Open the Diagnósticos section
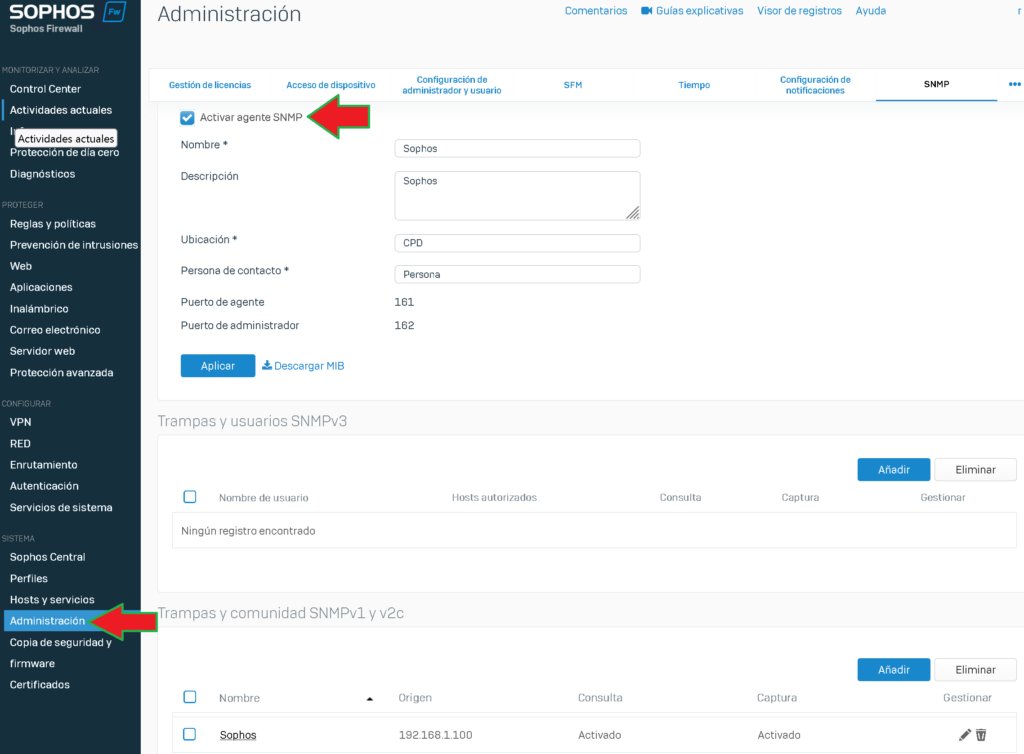 (x=41, y=172)
